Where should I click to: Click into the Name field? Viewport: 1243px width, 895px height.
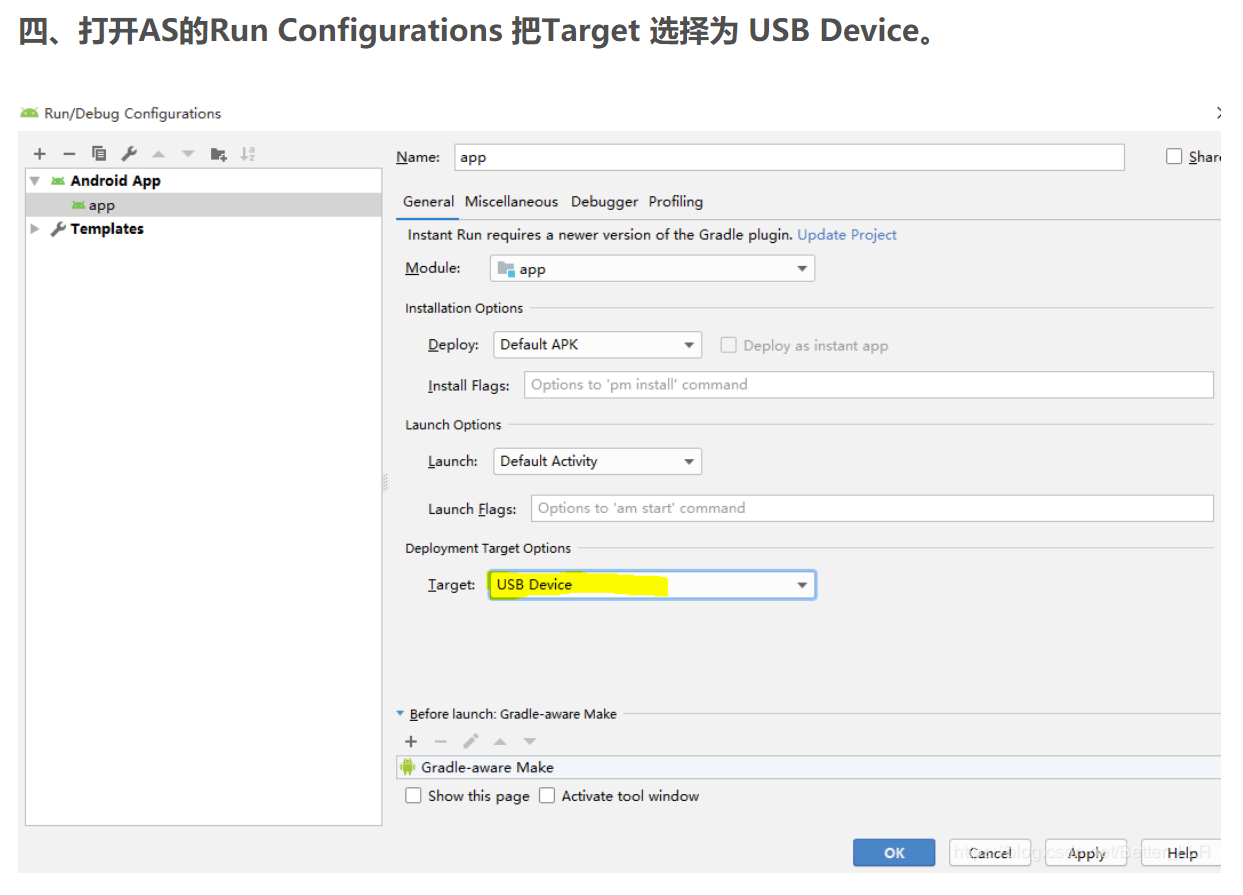coord(790,157)
